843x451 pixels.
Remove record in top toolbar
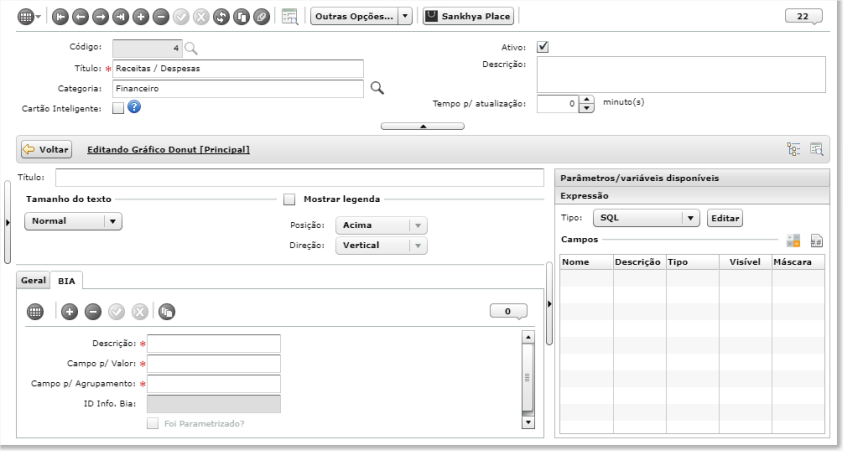(161, 17)
